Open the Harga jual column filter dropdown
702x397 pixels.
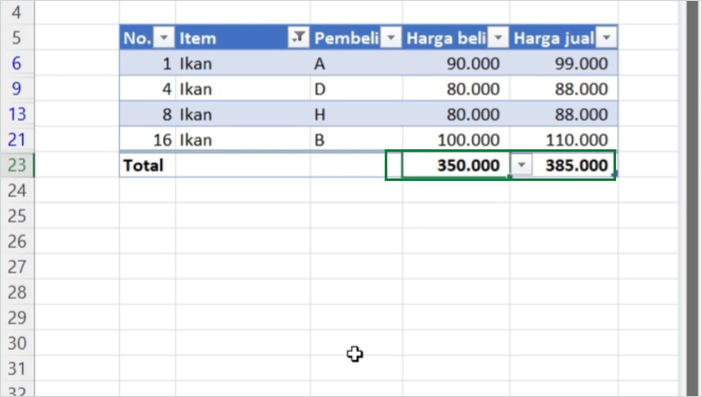coord(606,38)
